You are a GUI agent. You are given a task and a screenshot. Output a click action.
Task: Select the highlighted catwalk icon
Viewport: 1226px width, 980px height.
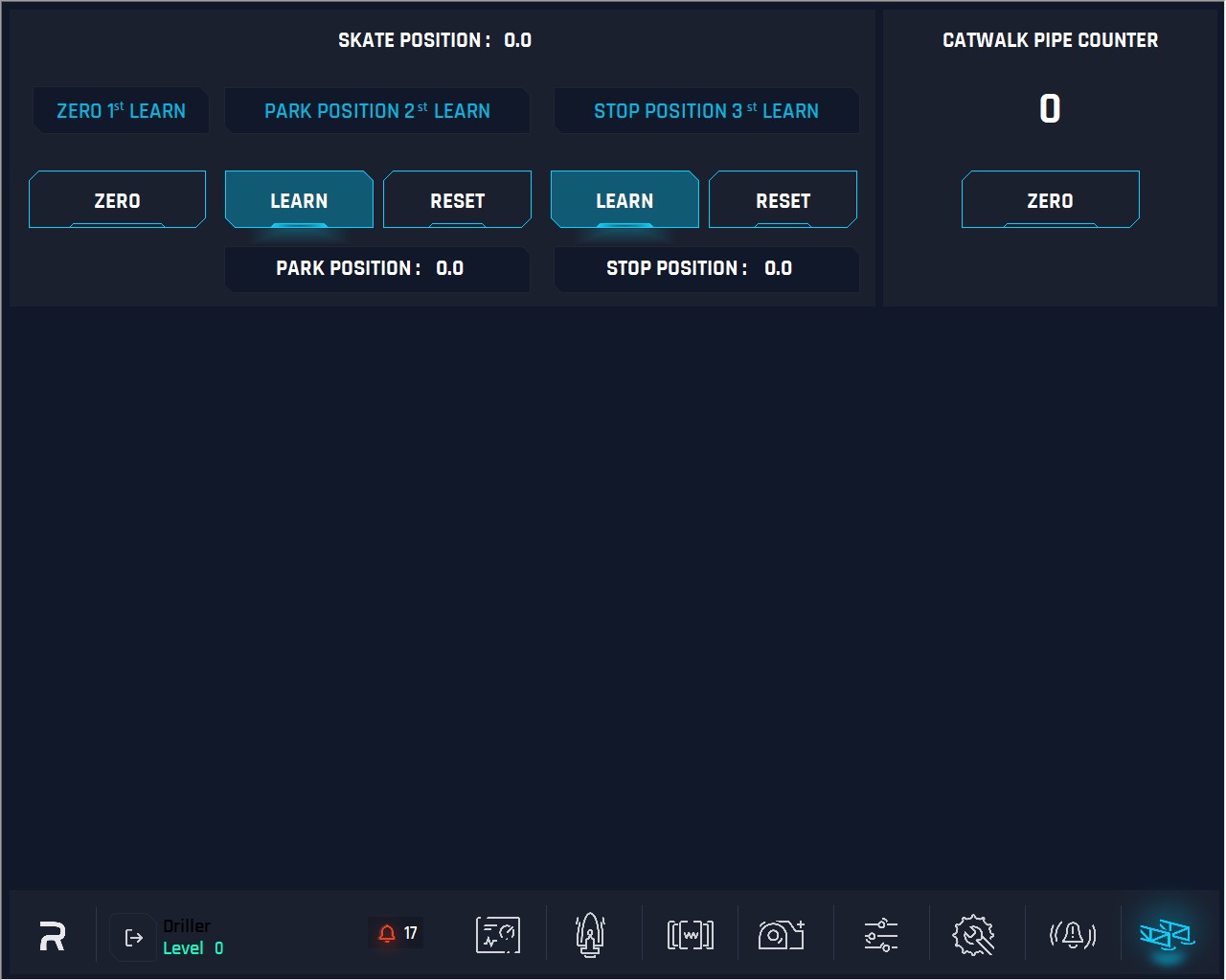[1167, 935]
